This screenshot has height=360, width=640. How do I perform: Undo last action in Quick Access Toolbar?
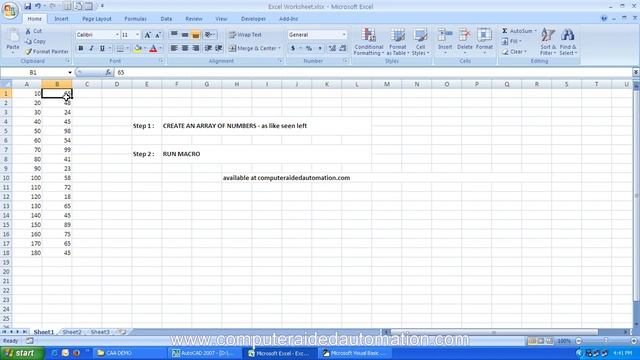[38, 6]
